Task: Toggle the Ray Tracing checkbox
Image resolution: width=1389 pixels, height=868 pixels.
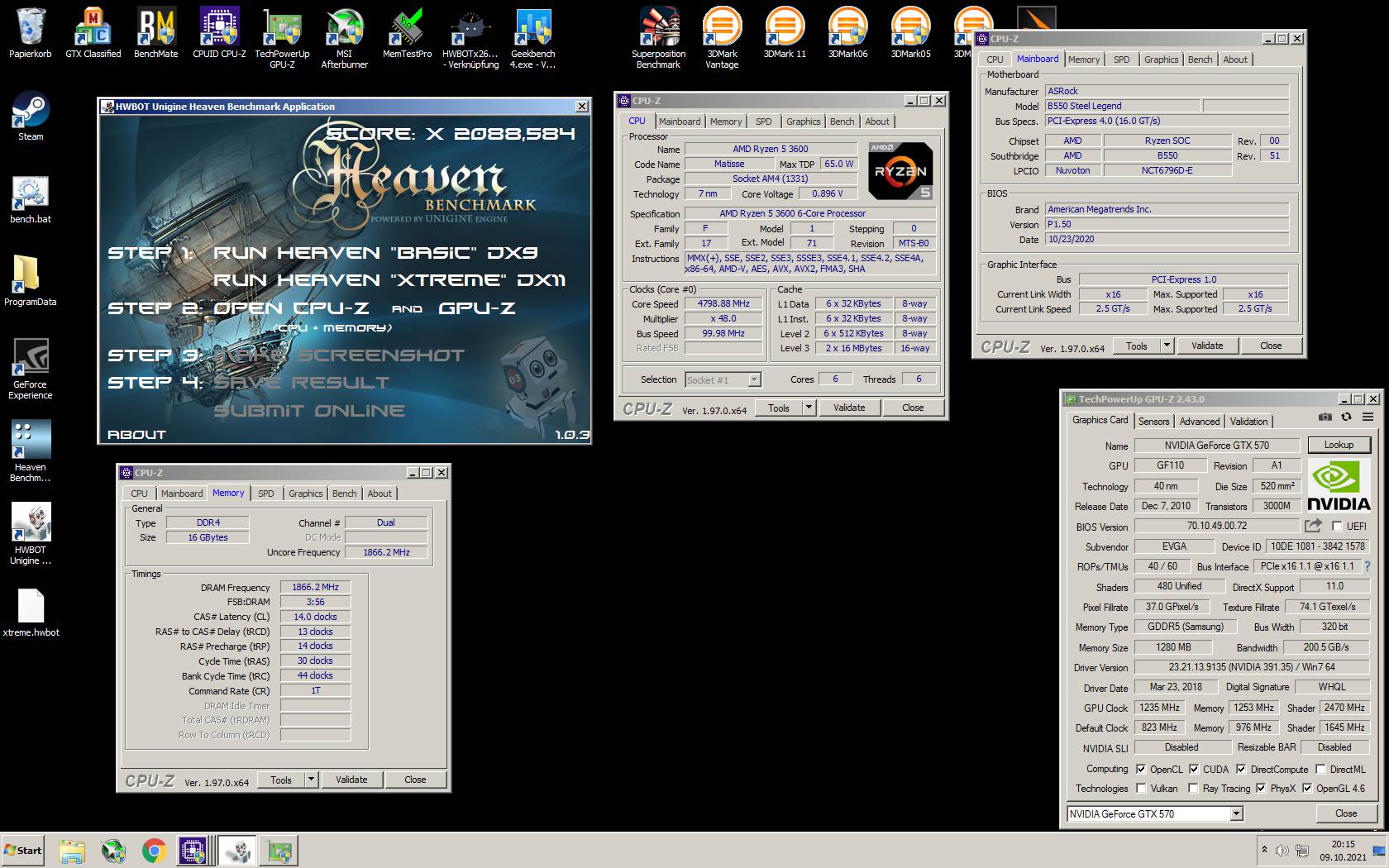Action: click(1193, 789)
